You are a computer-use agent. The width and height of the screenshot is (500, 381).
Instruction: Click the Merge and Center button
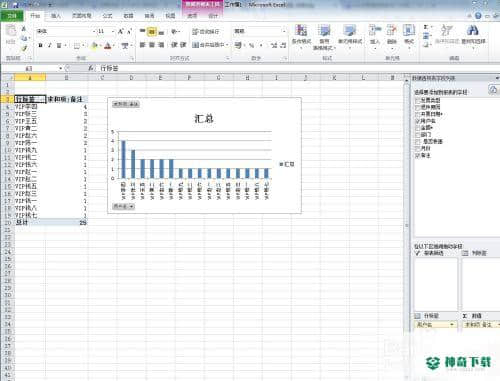click(x=210, y=45)
